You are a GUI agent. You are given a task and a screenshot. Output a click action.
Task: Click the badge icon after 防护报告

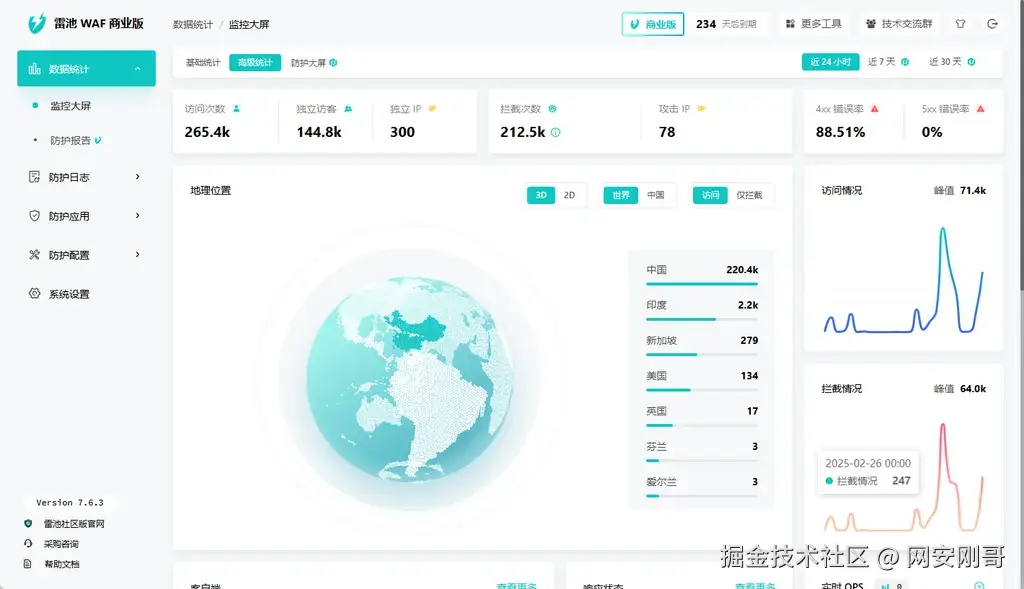tap(98, 140)
